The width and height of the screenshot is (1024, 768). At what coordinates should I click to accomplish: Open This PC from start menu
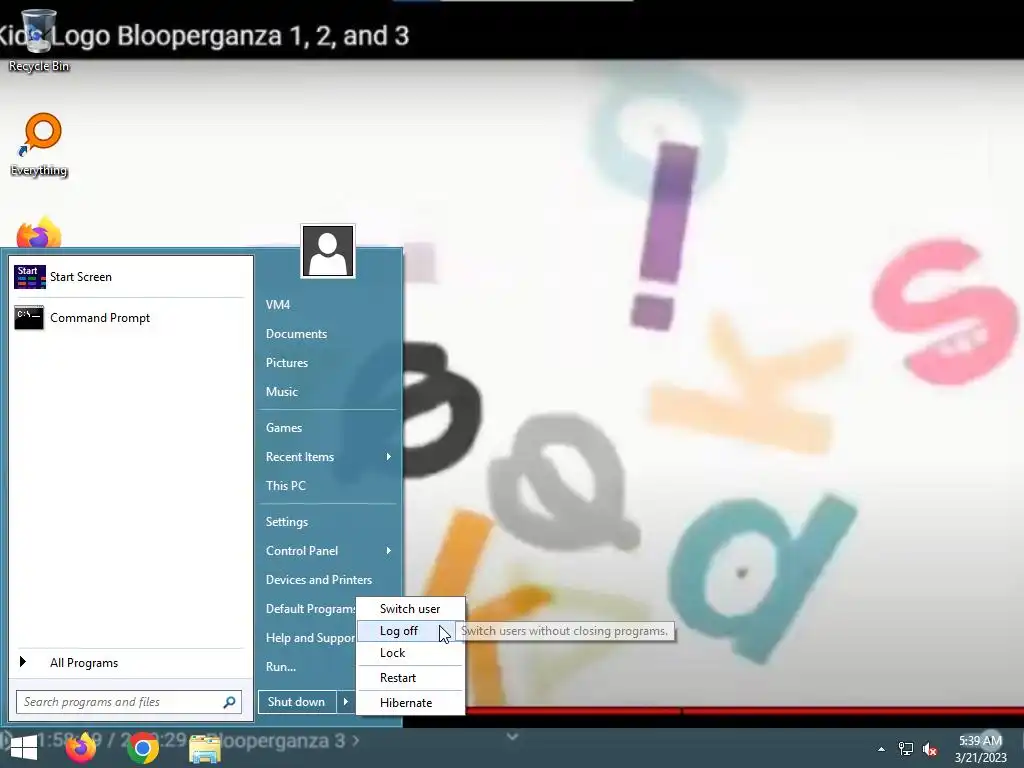(286, 486)
